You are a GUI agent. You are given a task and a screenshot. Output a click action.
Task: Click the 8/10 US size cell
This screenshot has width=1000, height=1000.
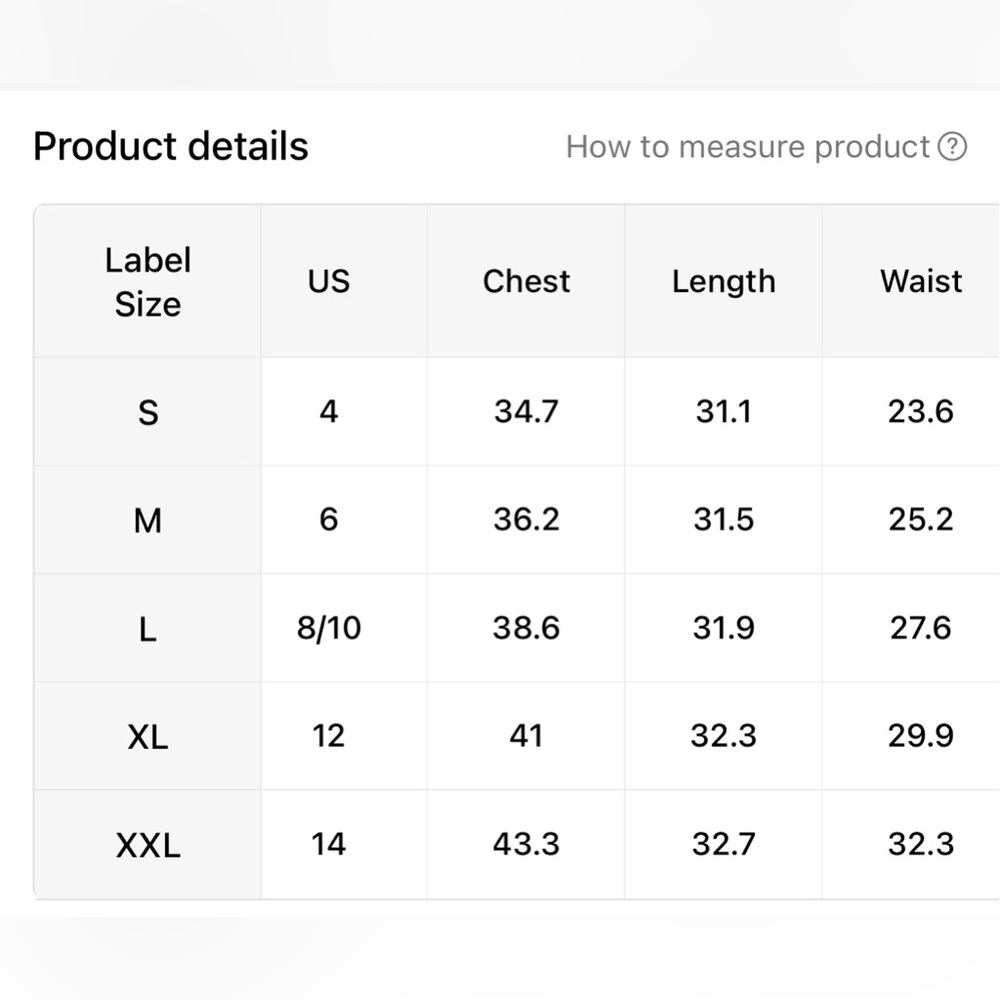tap(329, 628)
